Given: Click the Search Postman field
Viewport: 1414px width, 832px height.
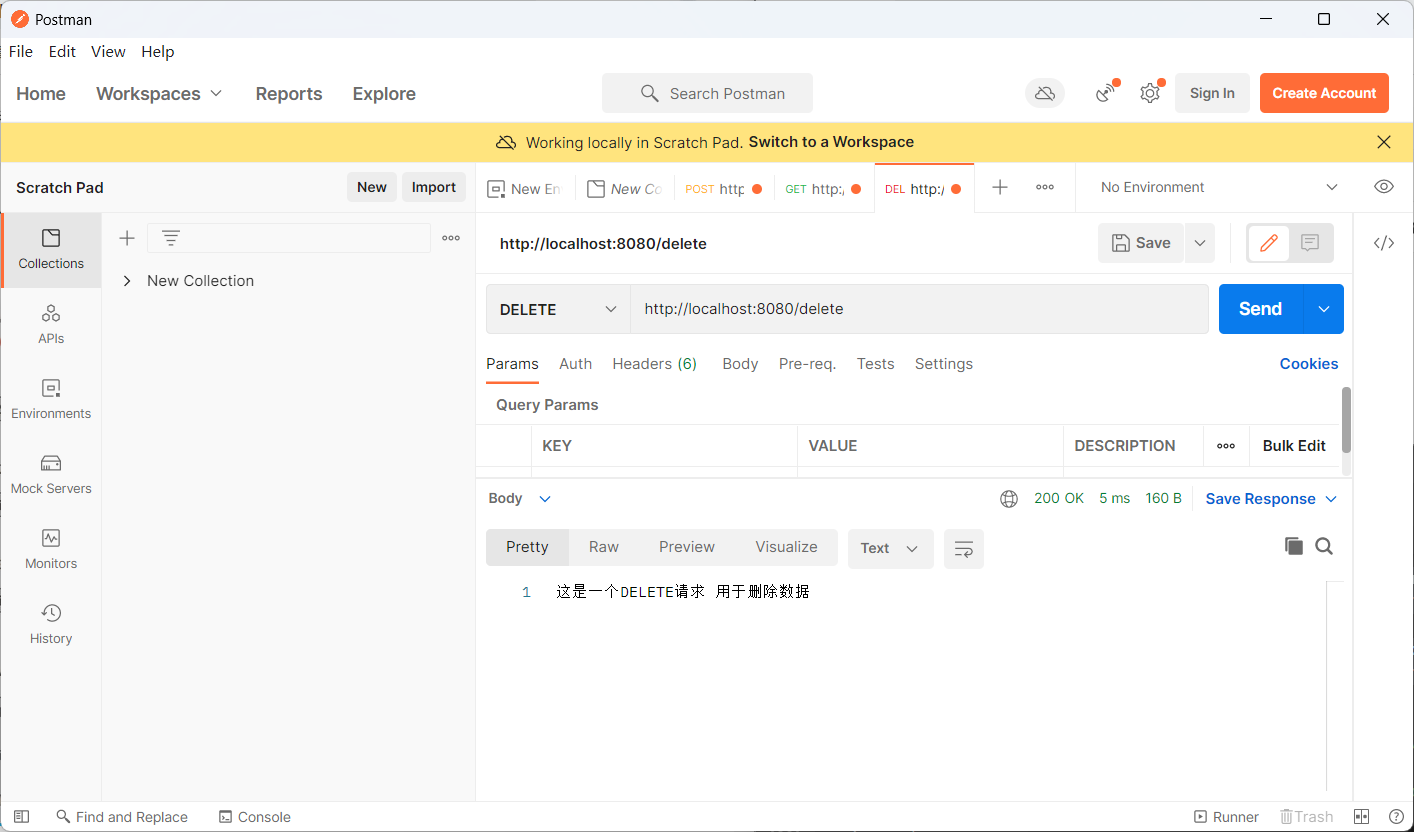Looking at the screenshot, I should pos(707,93).
